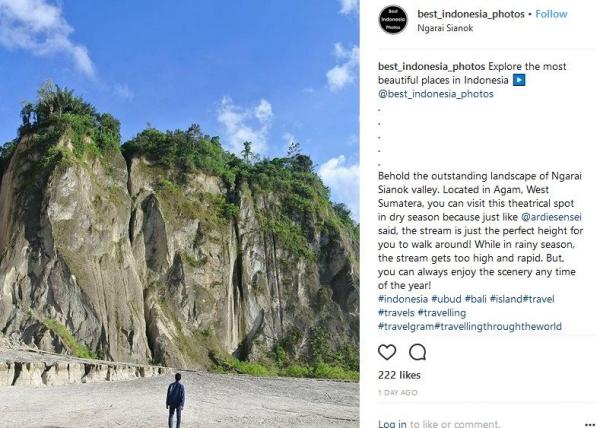Follow the best_indonesia_photos account
Screen dimensions: 600x428
tap(551, 14)
